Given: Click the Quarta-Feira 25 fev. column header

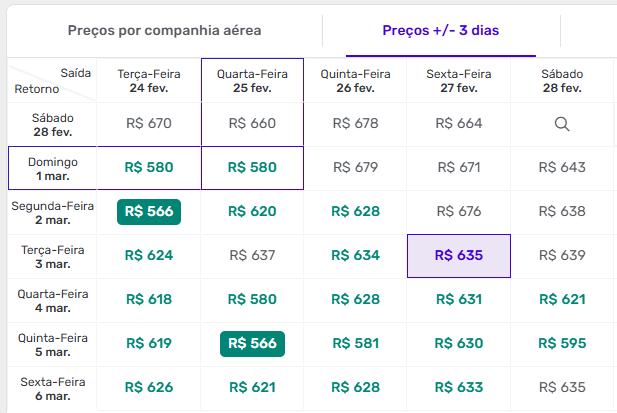Looking at the screenshot, I should 251,80.
